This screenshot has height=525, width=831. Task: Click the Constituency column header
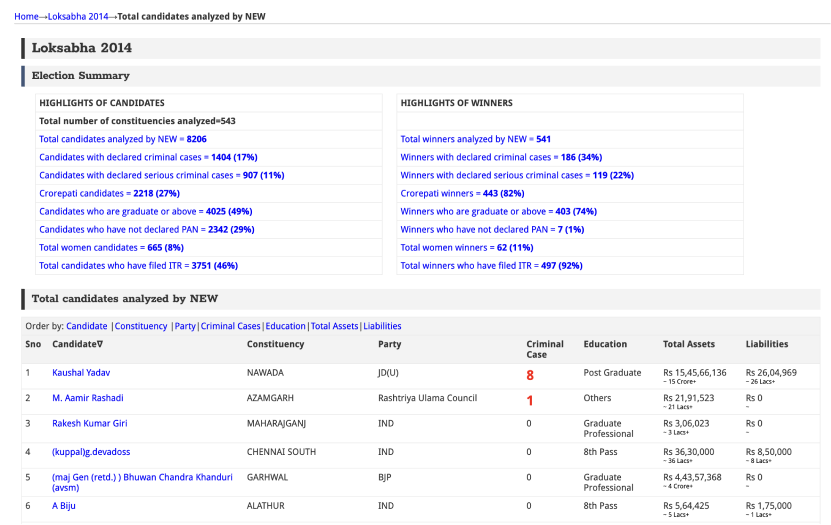276,344
